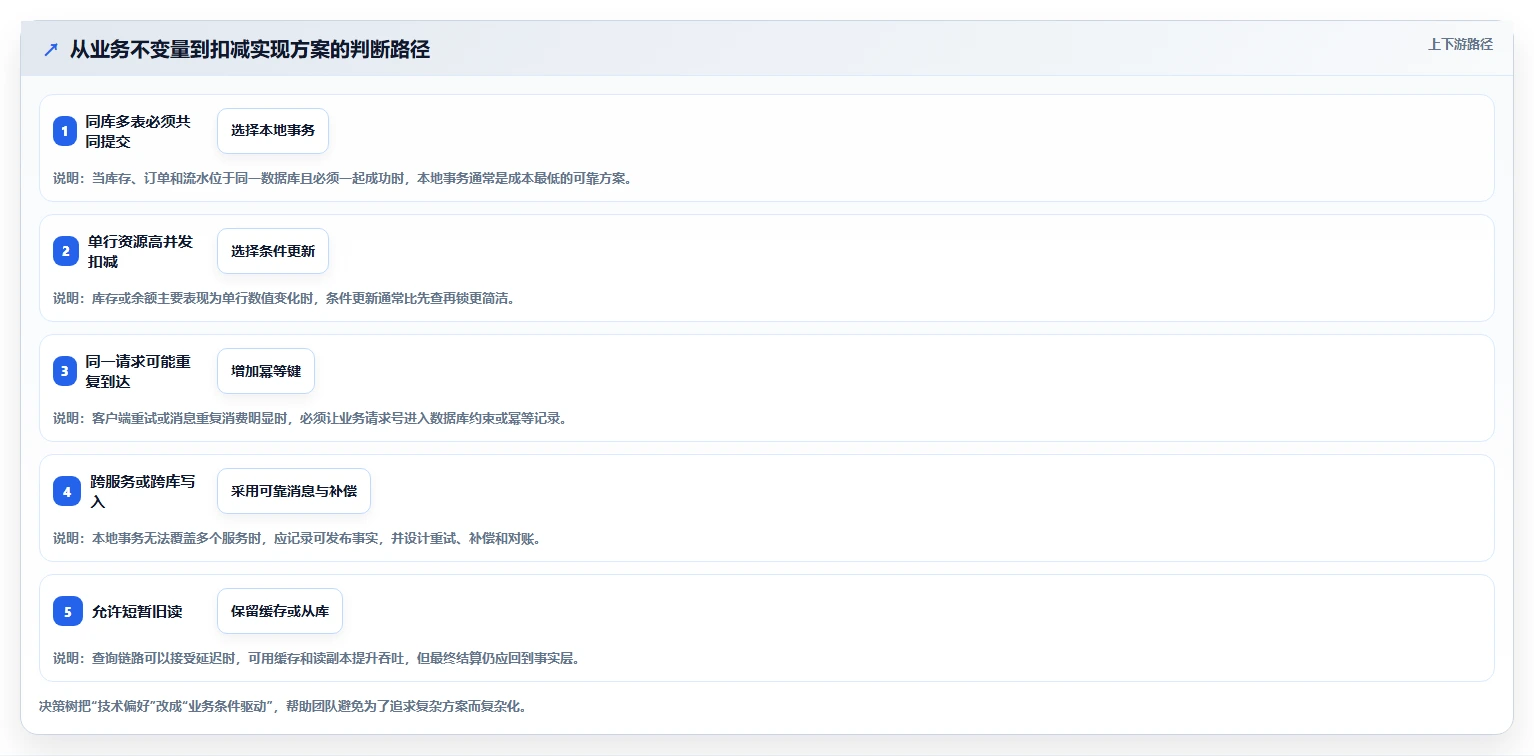
Task: Click the note starting 说明：当库存、订单和流水
Action: click(x=342, y=179)
